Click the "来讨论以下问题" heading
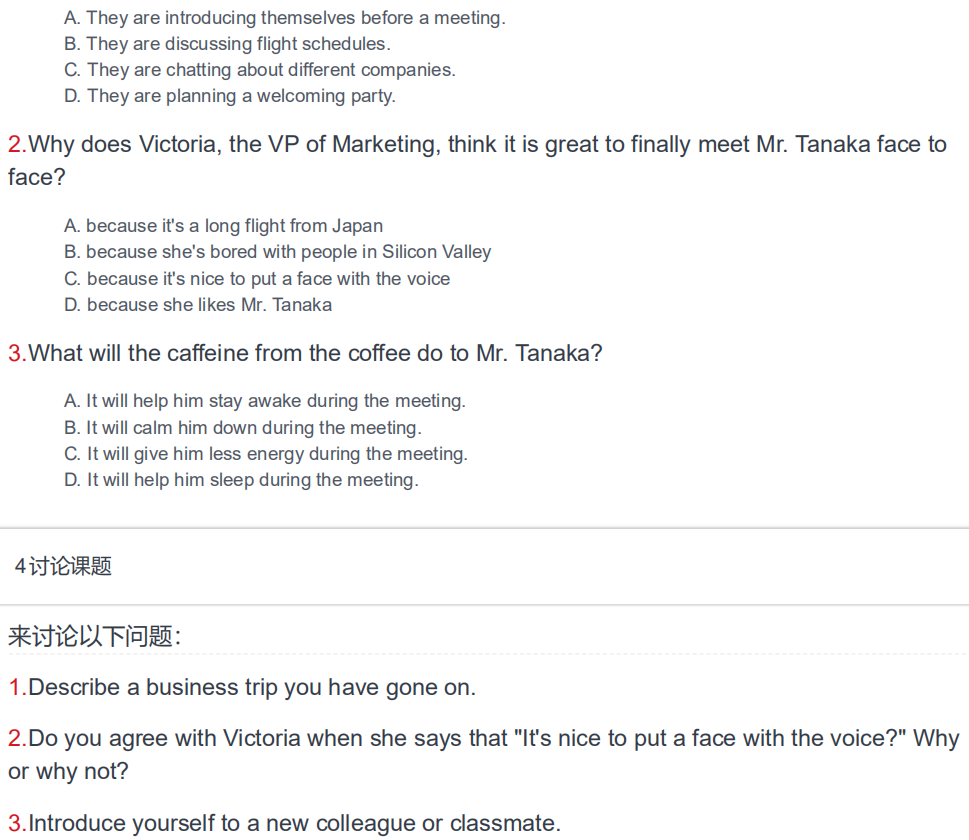Image resolution: width=969 pixels, height=840 pixels. pyautogui.click(x=94, y=637)
